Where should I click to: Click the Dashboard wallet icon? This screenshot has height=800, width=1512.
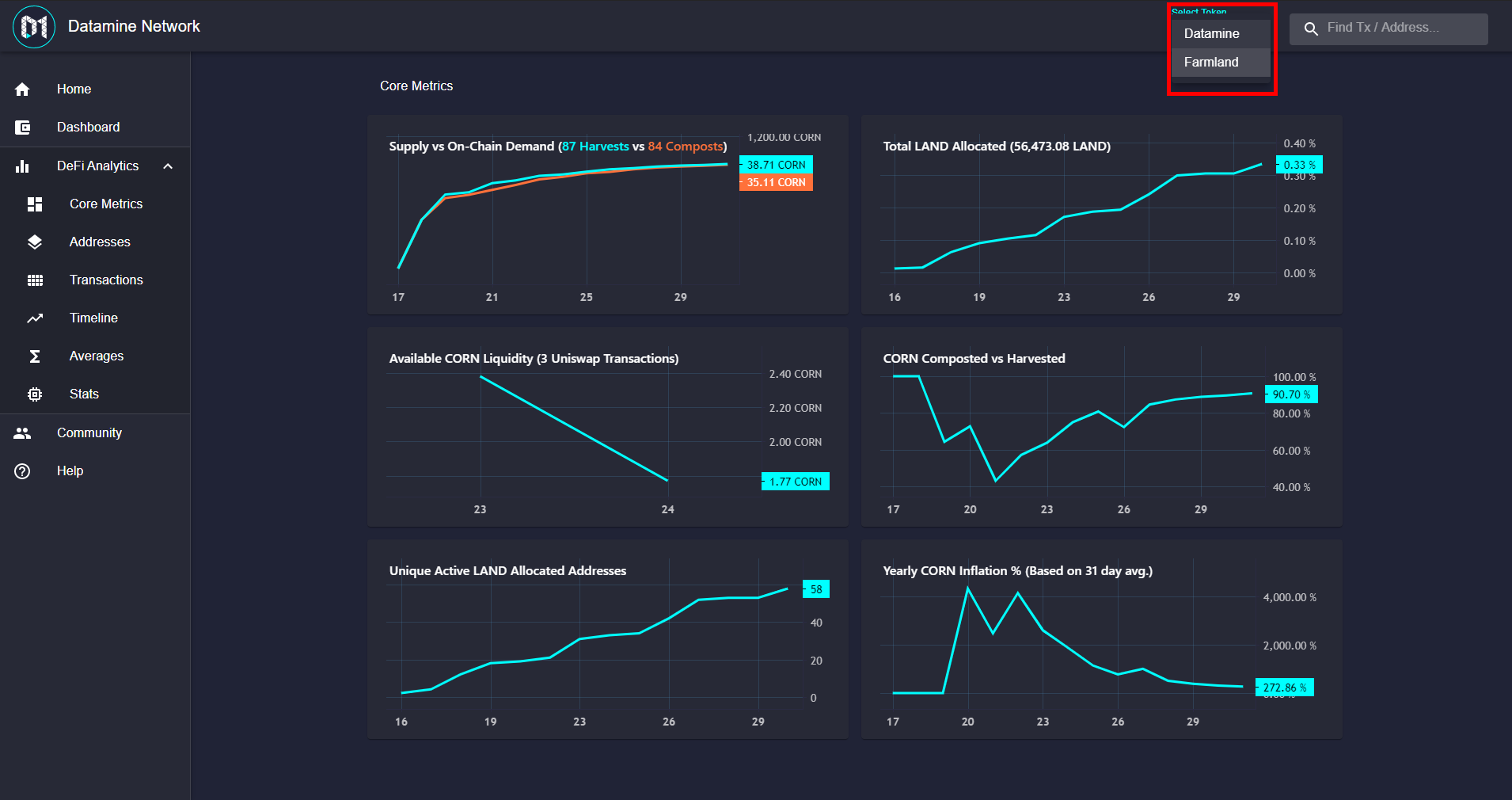[x=22, y=128]
